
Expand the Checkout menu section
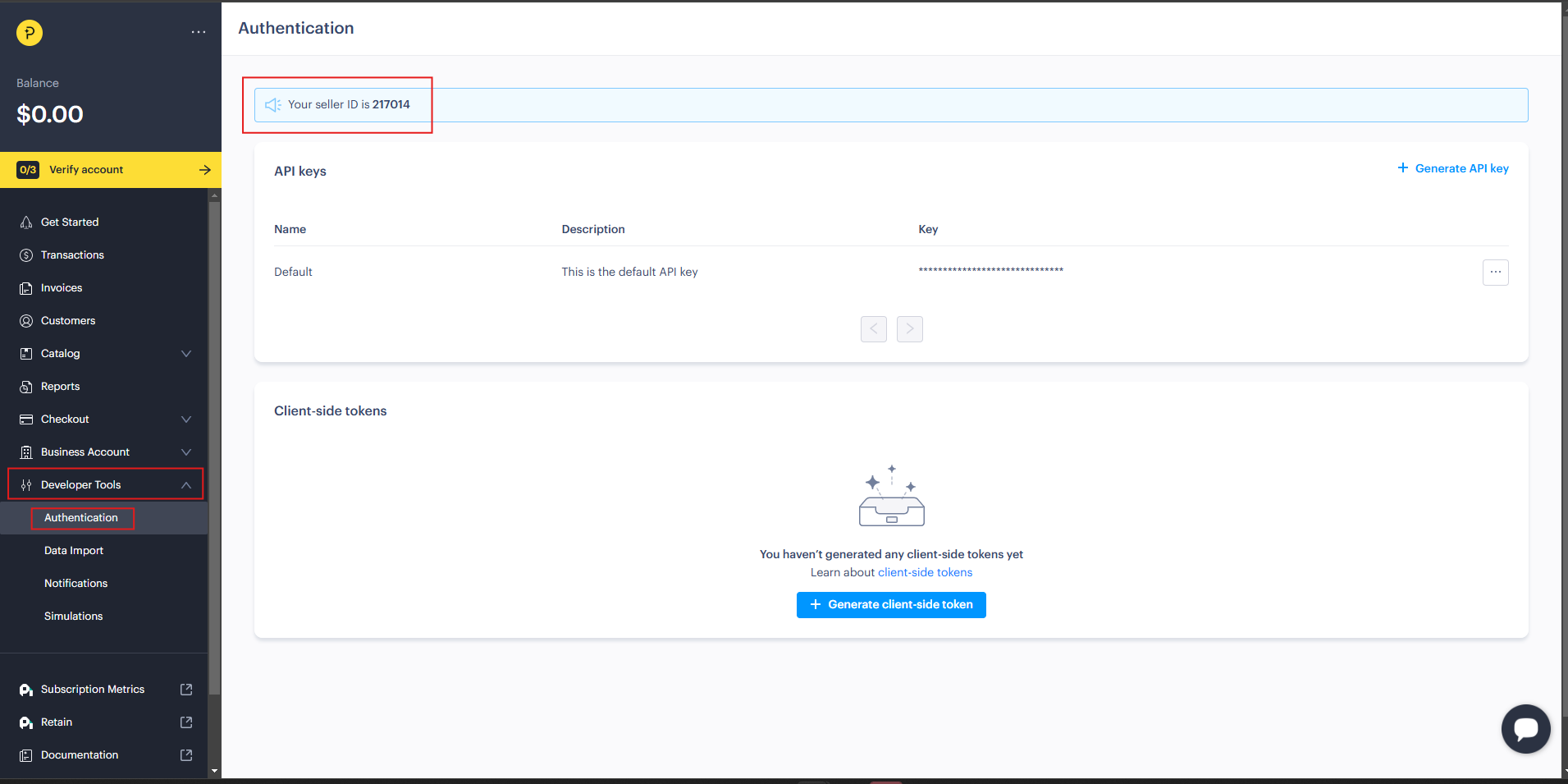(186, 420)
